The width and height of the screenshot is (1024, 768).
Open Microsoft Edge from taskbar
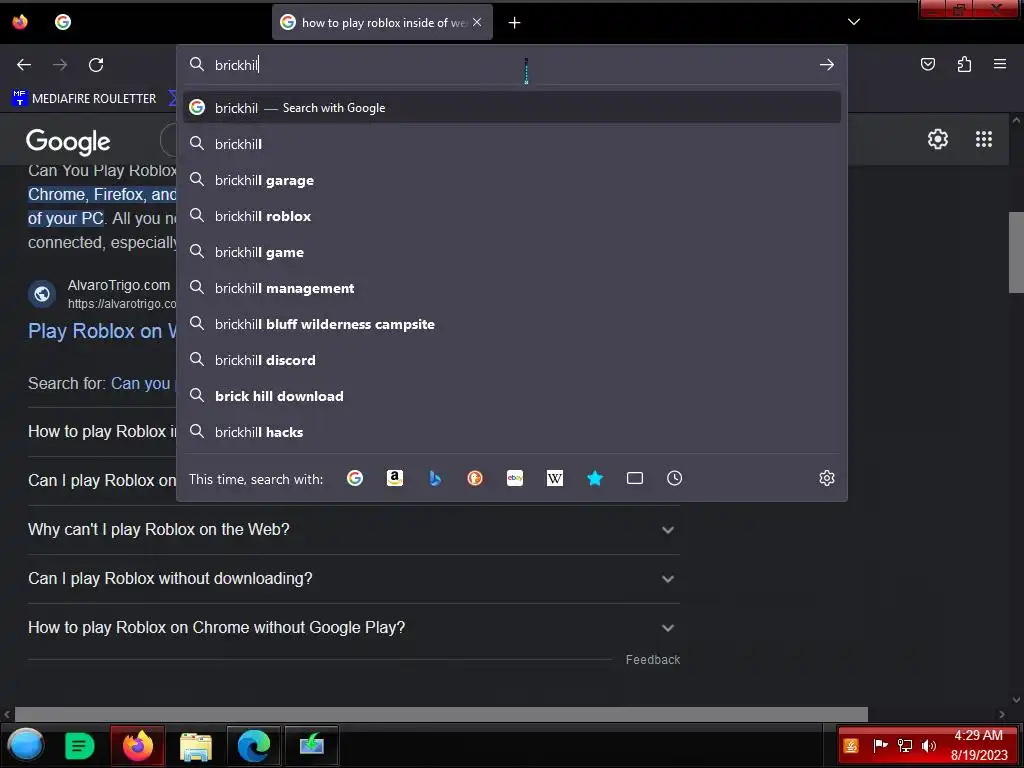point(254,745)
